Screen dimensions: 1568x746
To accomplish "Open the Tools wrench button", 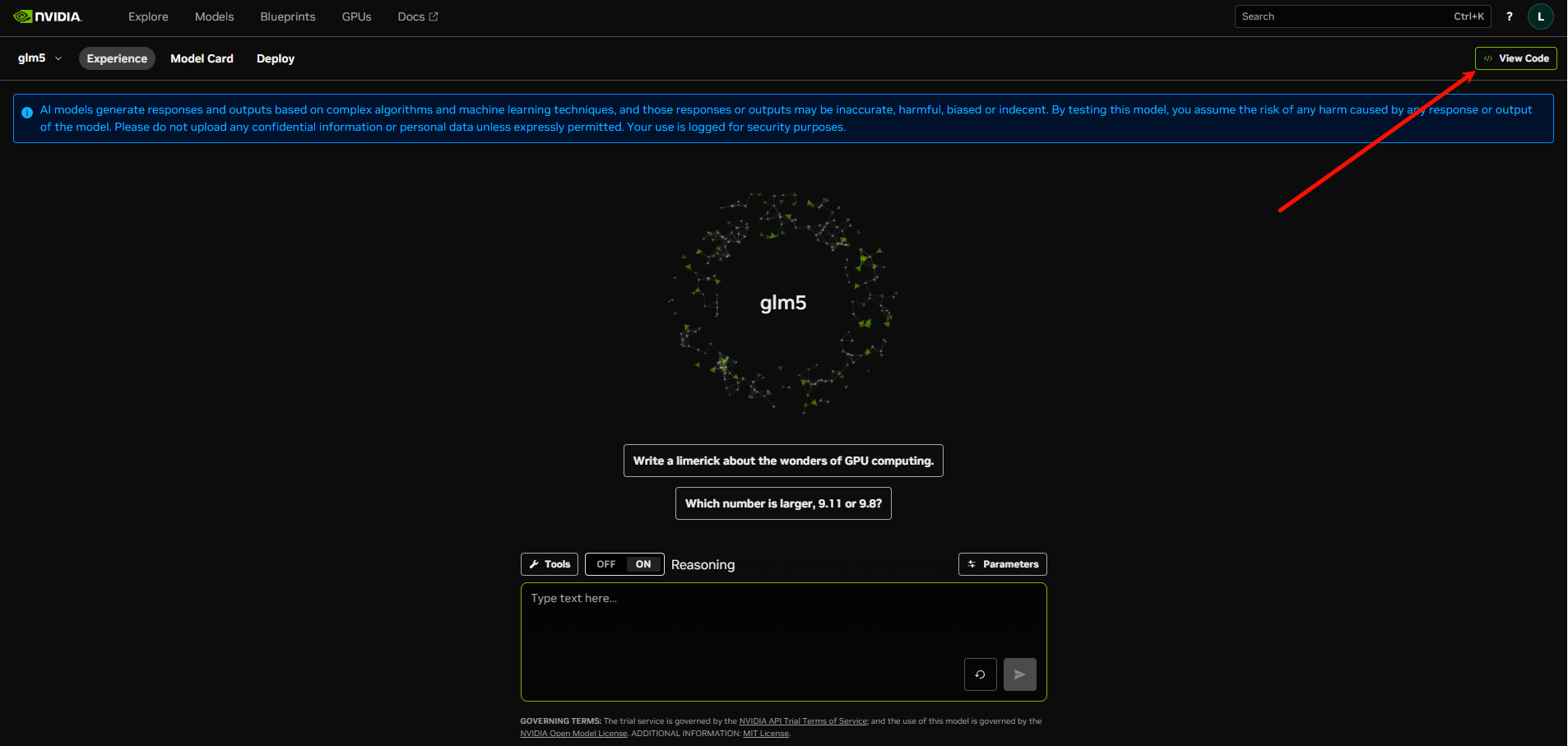I will (x=550, y=564).
